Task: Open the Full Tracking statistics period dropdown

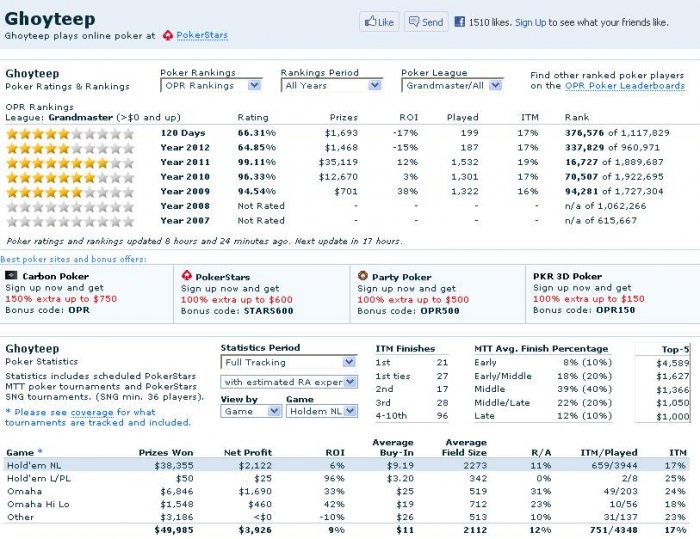Action: point(289,362)
